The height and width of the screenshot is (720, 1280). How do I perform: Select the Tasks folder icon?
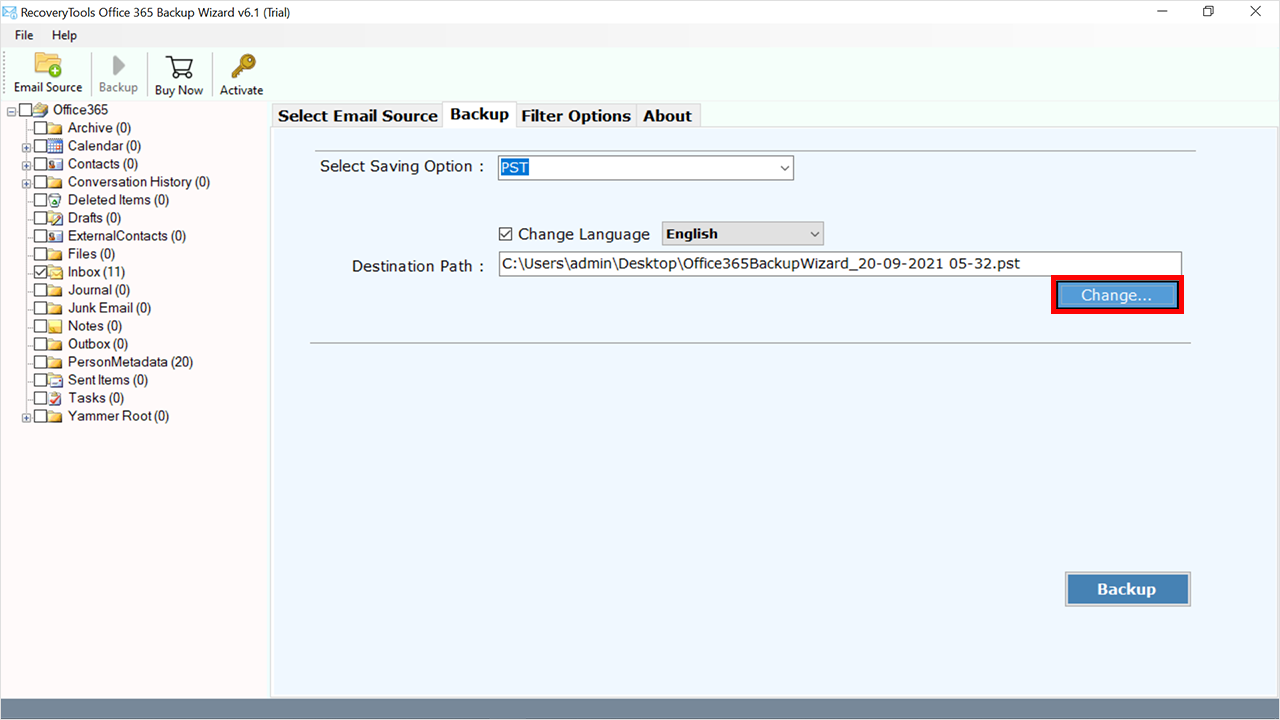point(56,398)
